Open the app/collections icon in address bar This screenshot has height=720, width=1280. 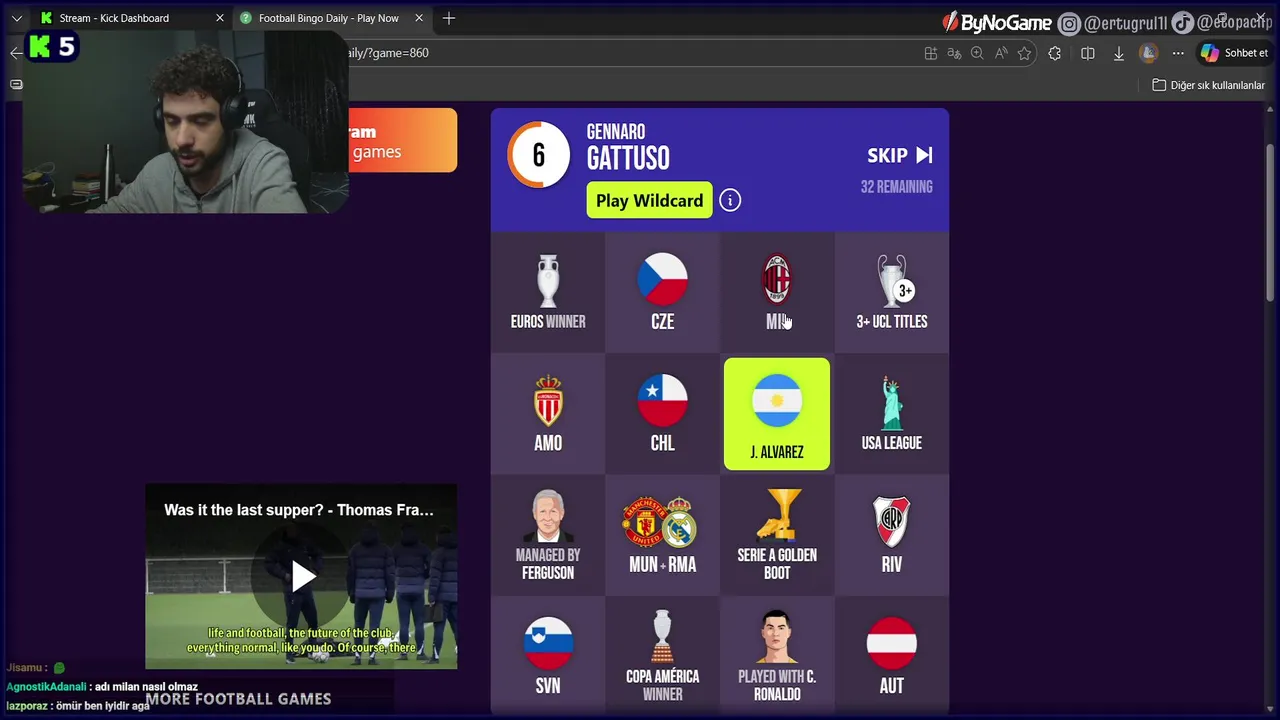tap(931, 53)
